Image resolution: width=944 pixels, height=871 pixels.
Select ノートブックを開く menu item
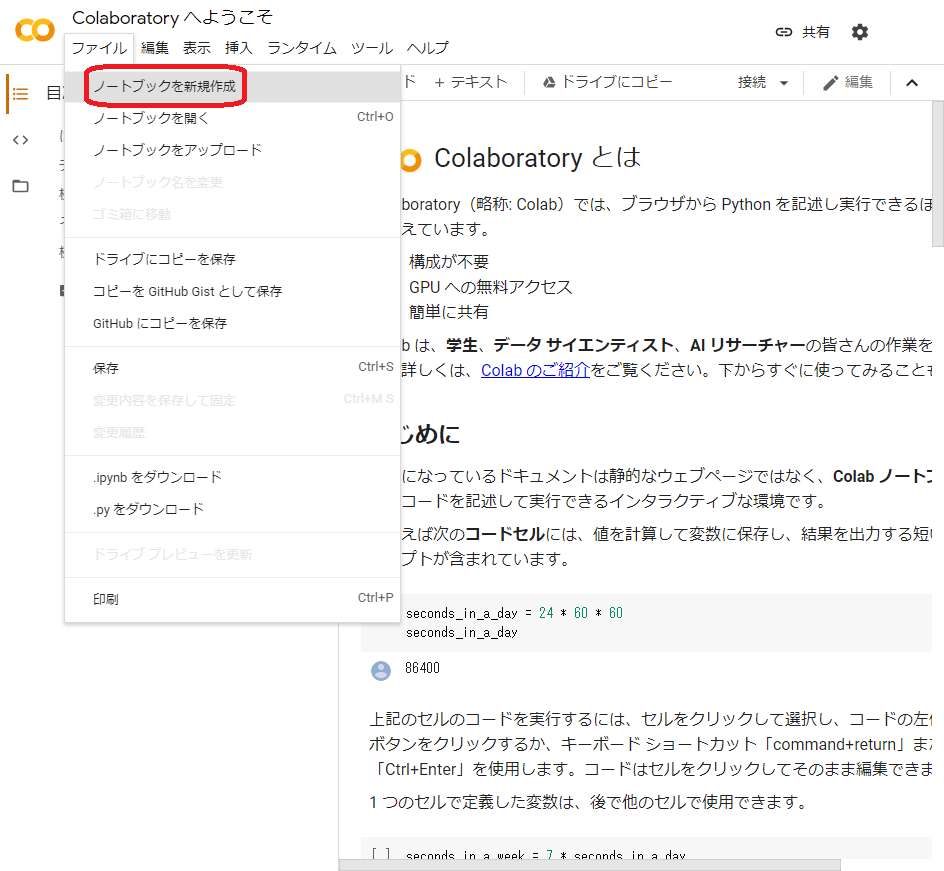pos(232,118)
